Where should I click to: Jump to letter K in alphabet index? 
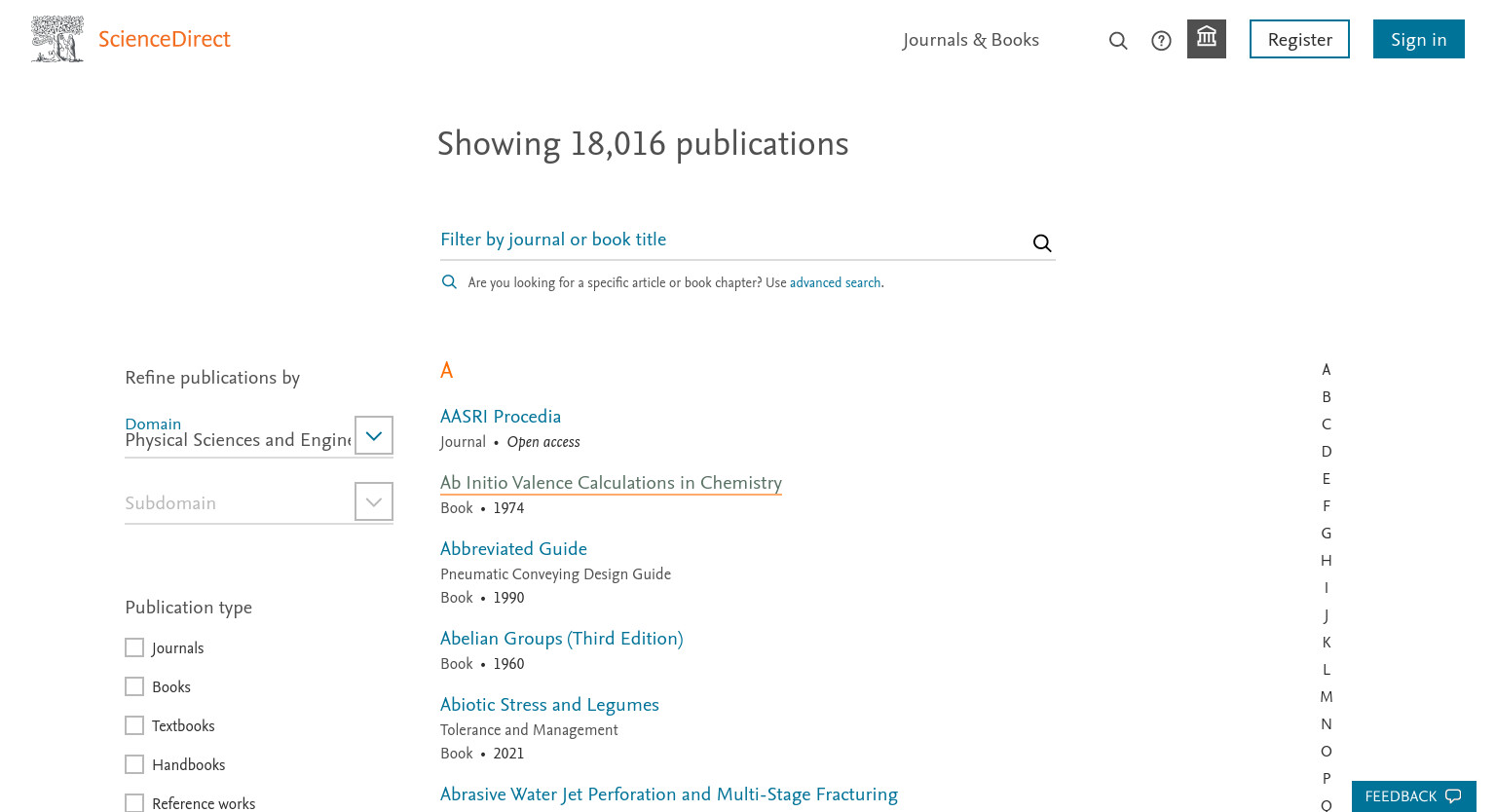1327,643
